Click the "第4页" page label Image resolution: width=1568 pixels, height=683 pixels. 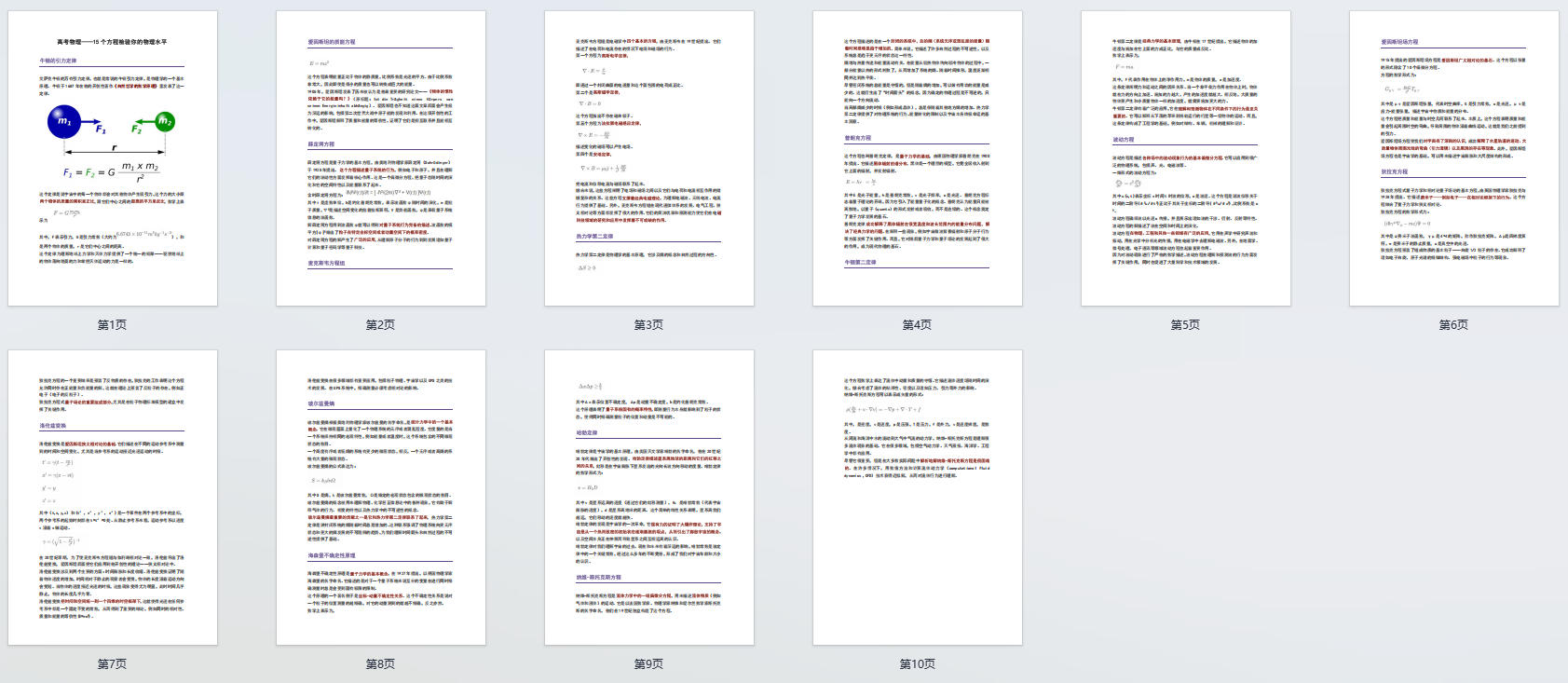917,325
